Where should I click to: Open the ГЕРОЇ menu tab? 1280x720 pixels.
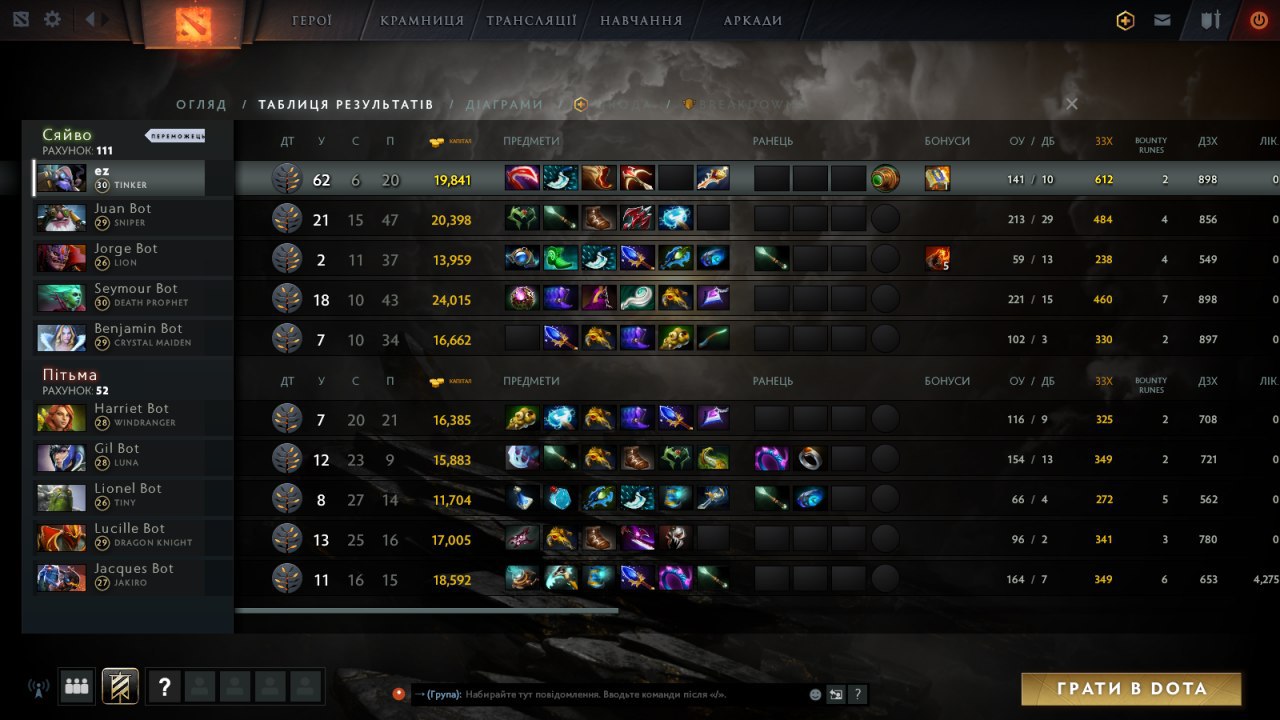(x=312, y=20)
